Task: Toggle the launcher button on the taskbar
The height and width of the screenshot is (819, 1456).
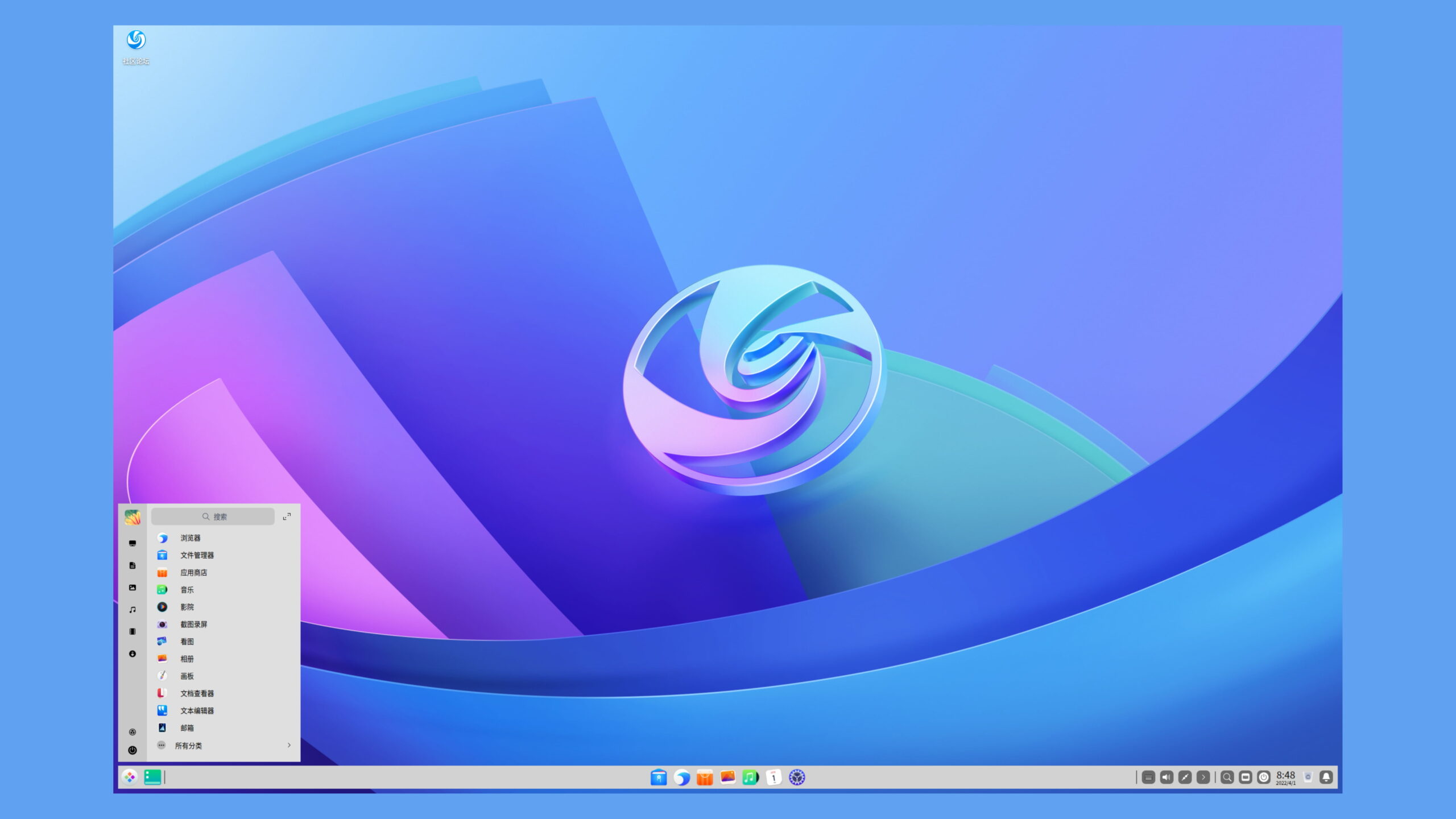Action: click(130, 777)
